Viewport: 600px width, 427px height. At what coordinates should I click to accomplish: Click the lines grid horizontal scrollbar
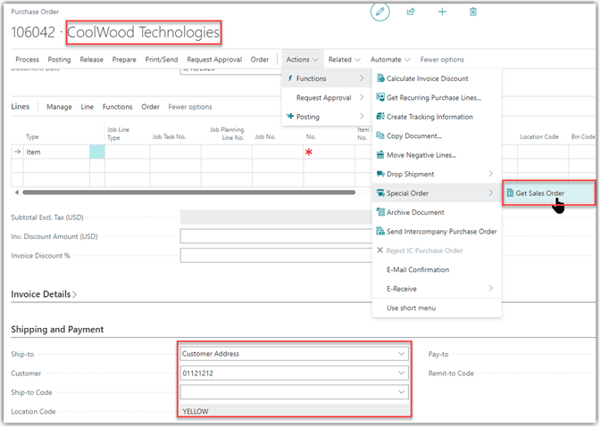pos(189,192)
